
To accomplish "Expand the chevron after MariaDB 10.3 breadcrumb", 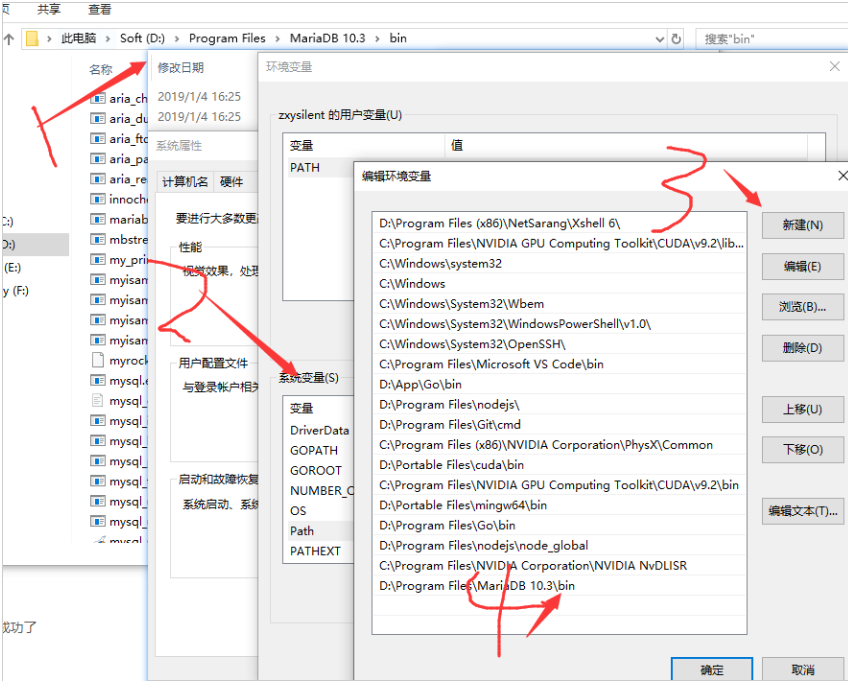I will pyautogui.click(x=378, y=39).
